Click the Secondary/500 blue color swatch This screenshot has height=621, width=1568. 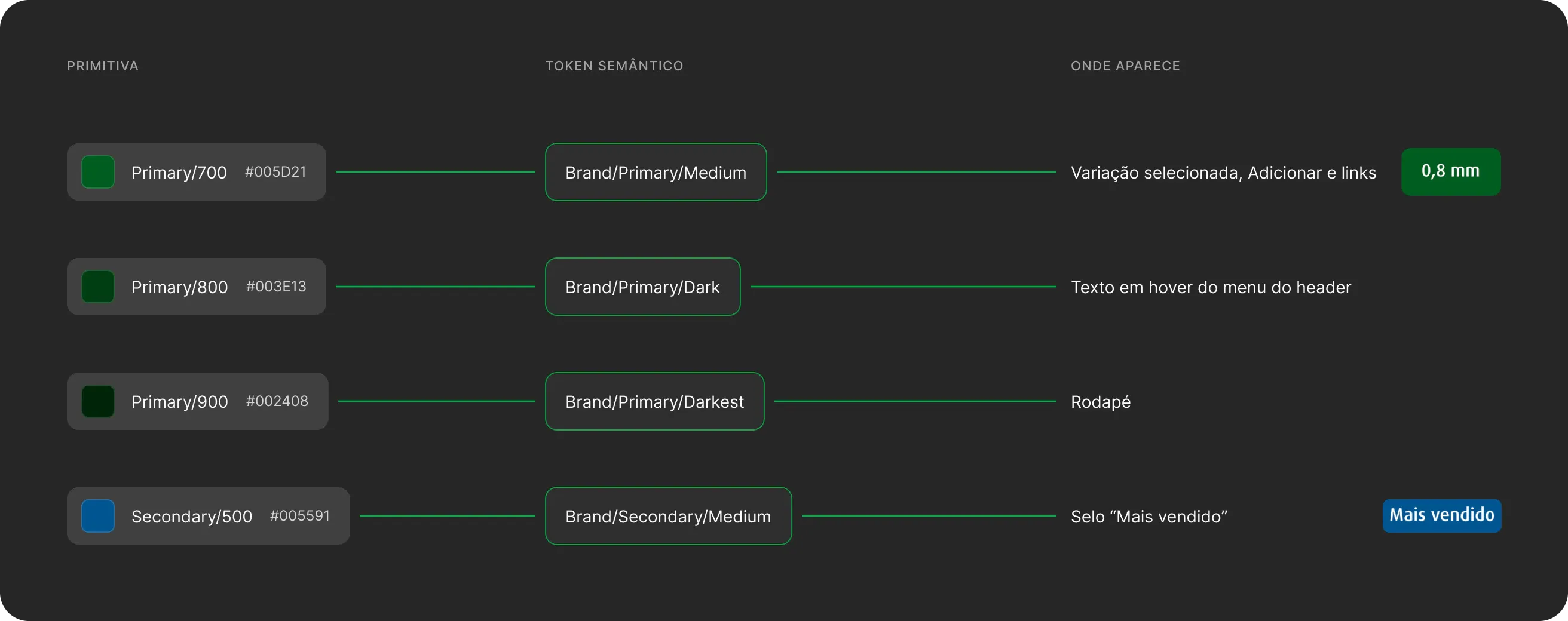[98, 516]
